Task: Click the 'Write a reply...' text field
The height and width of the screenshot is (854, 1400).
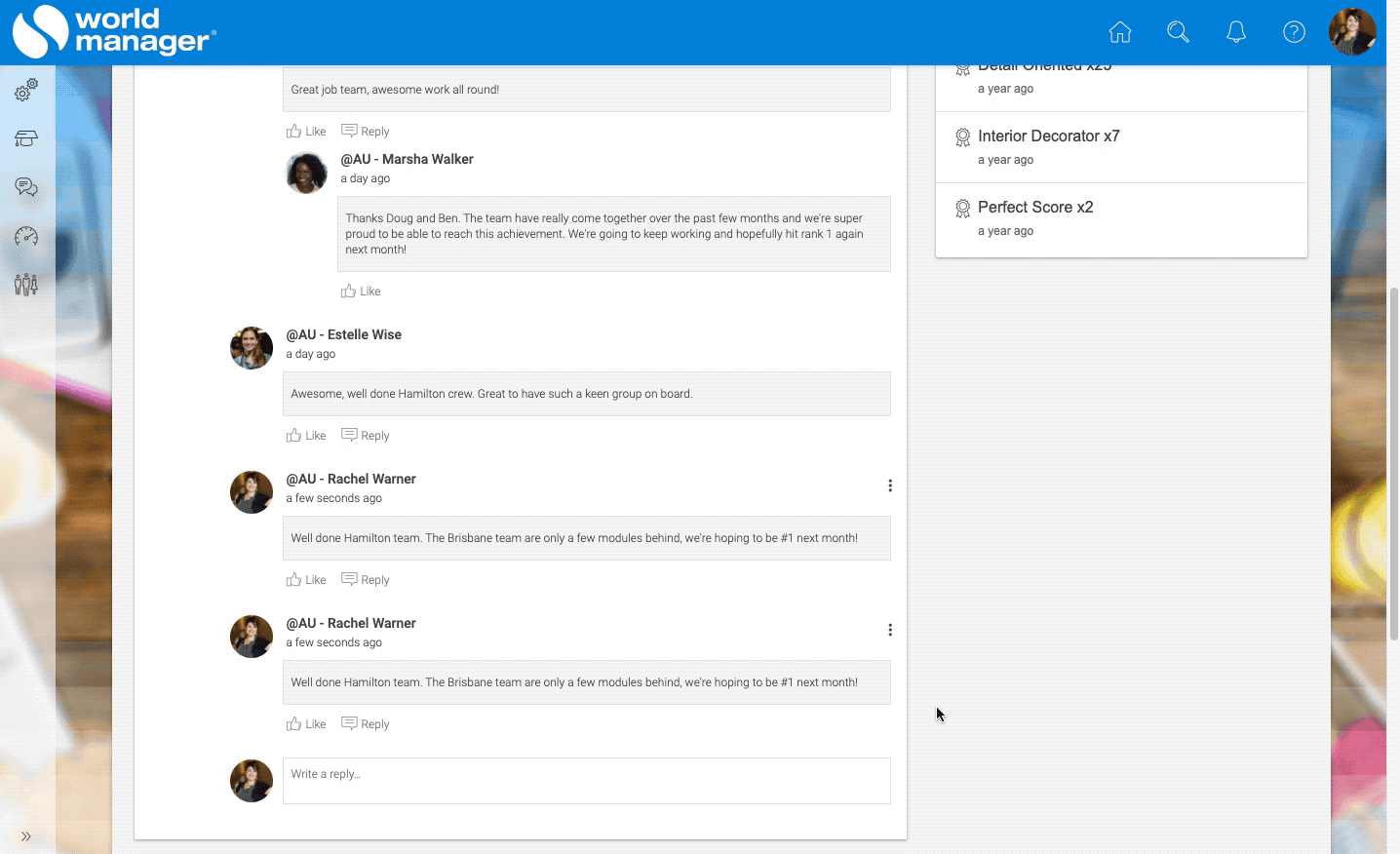Action: 586,781
